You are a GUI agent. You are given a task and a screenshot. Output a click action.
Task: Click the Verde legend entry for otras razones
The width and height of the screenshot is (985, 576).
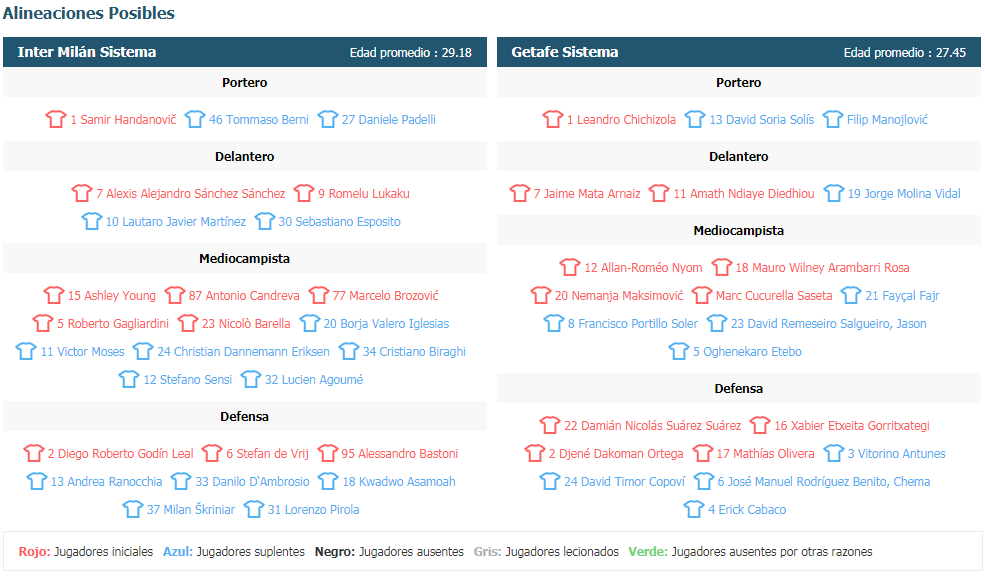(750, 552)
